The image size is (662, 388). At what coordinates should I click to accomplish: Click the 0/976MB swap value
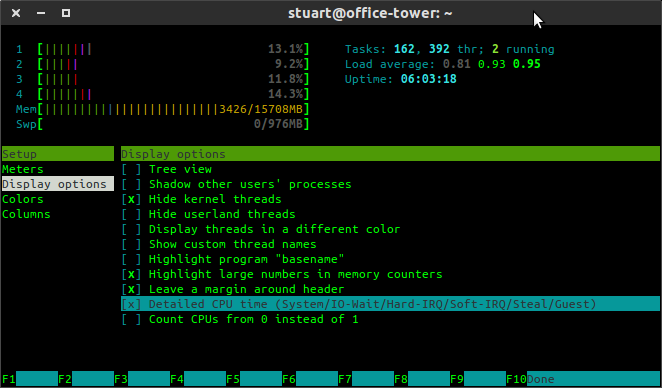tap(279, 124)
